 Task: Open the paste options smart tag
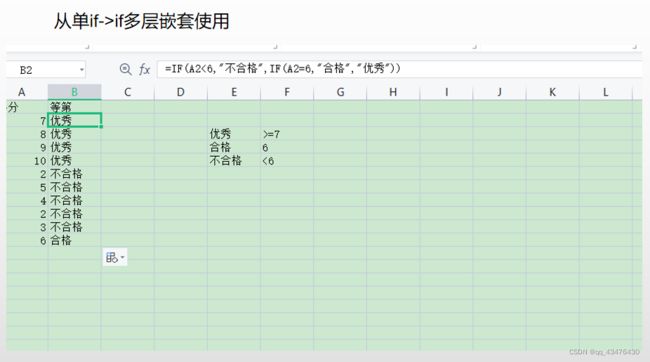[115, 258]
